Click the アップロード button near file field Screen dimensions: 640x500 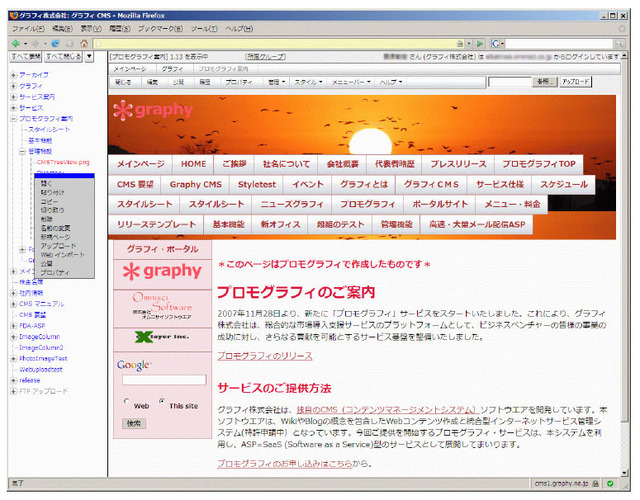(x=576, y=82)
